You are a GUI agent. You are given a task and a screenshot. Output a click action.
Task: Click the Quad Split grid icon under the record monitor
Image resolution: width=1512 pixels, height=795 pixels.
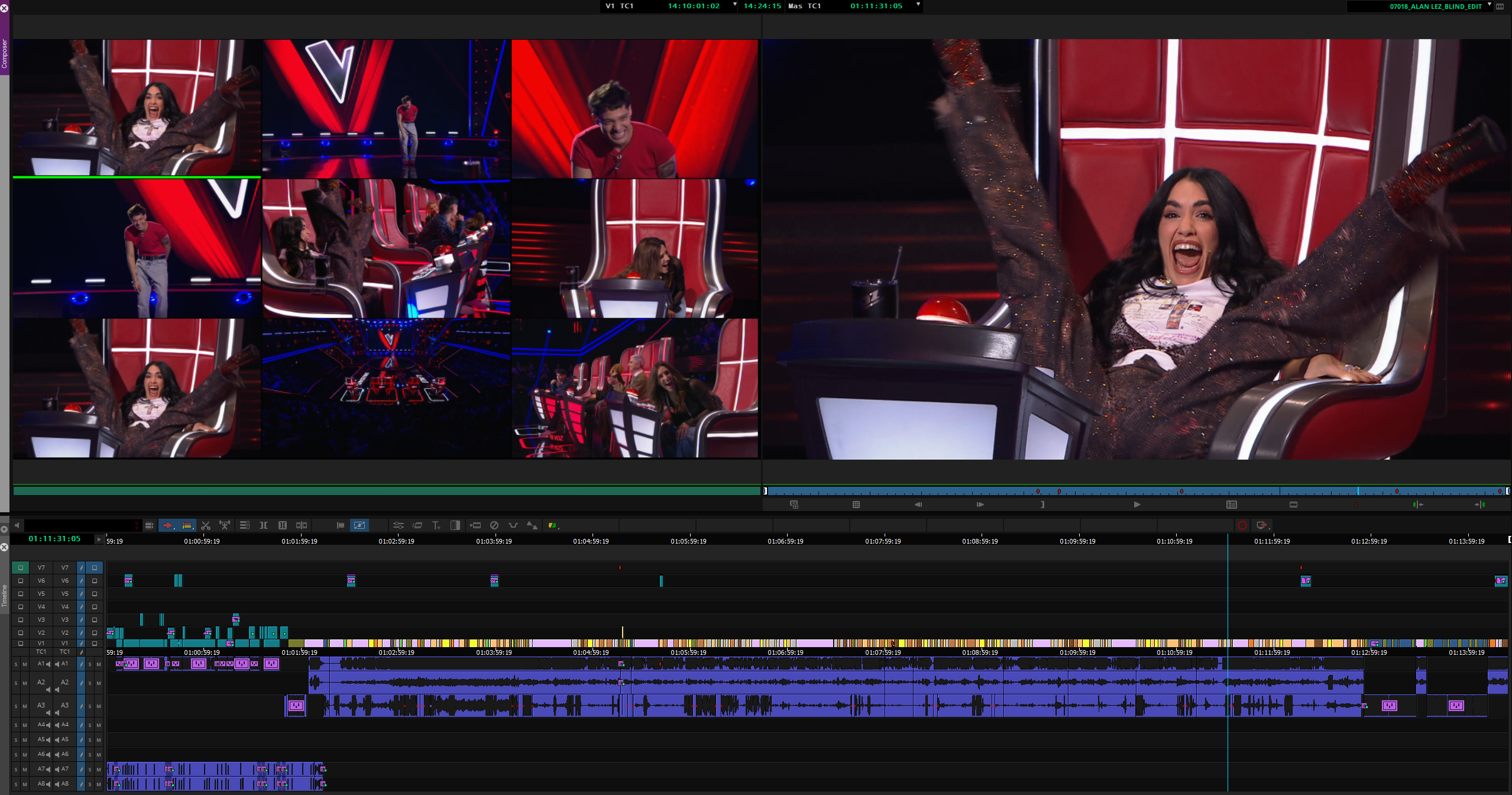pyautogui.click(x=856, y=505)
